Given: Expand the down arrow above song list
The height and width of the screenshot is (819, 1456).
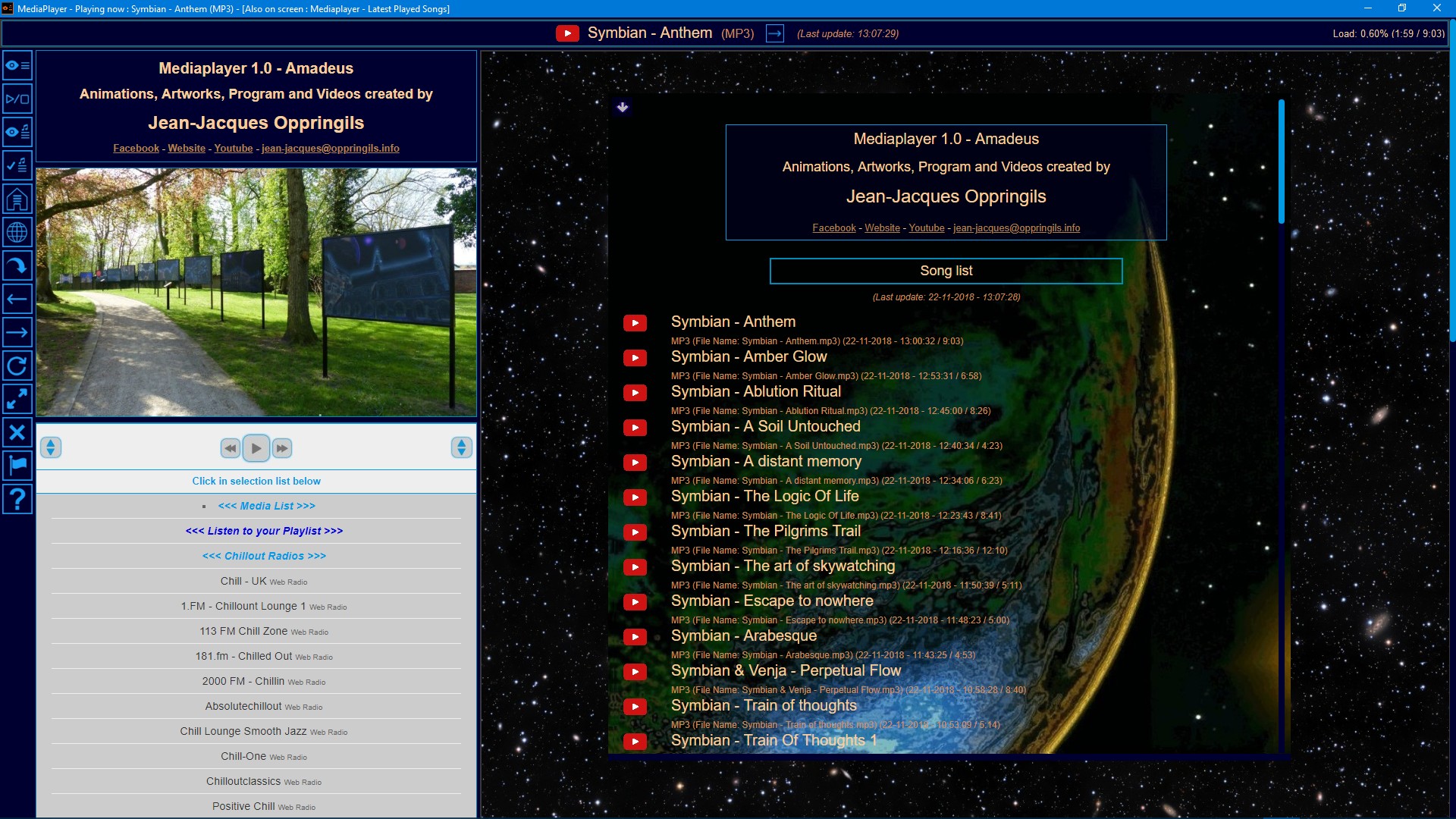Looking at the screenshot, I should point(623,108).
